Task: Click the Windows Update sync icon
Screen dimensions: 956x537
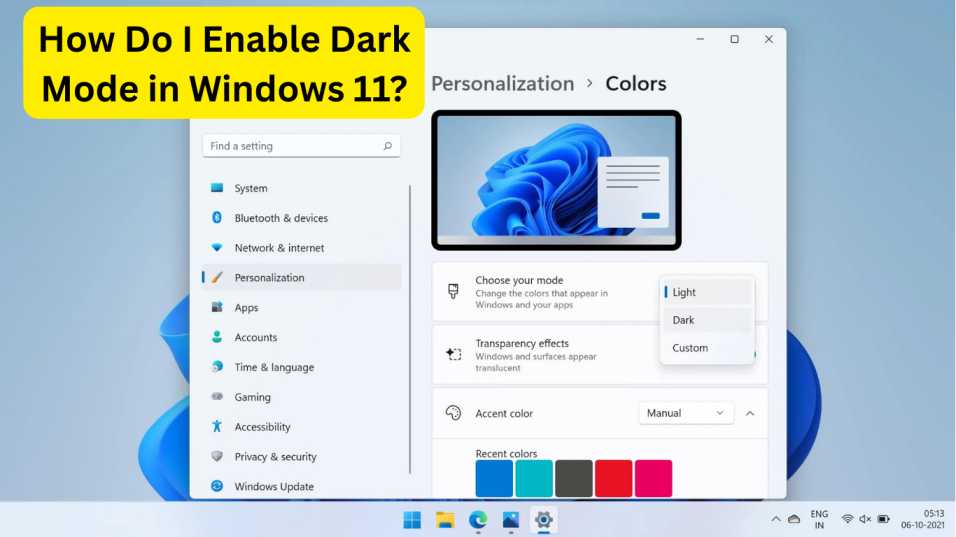Action: click(217, 486)
